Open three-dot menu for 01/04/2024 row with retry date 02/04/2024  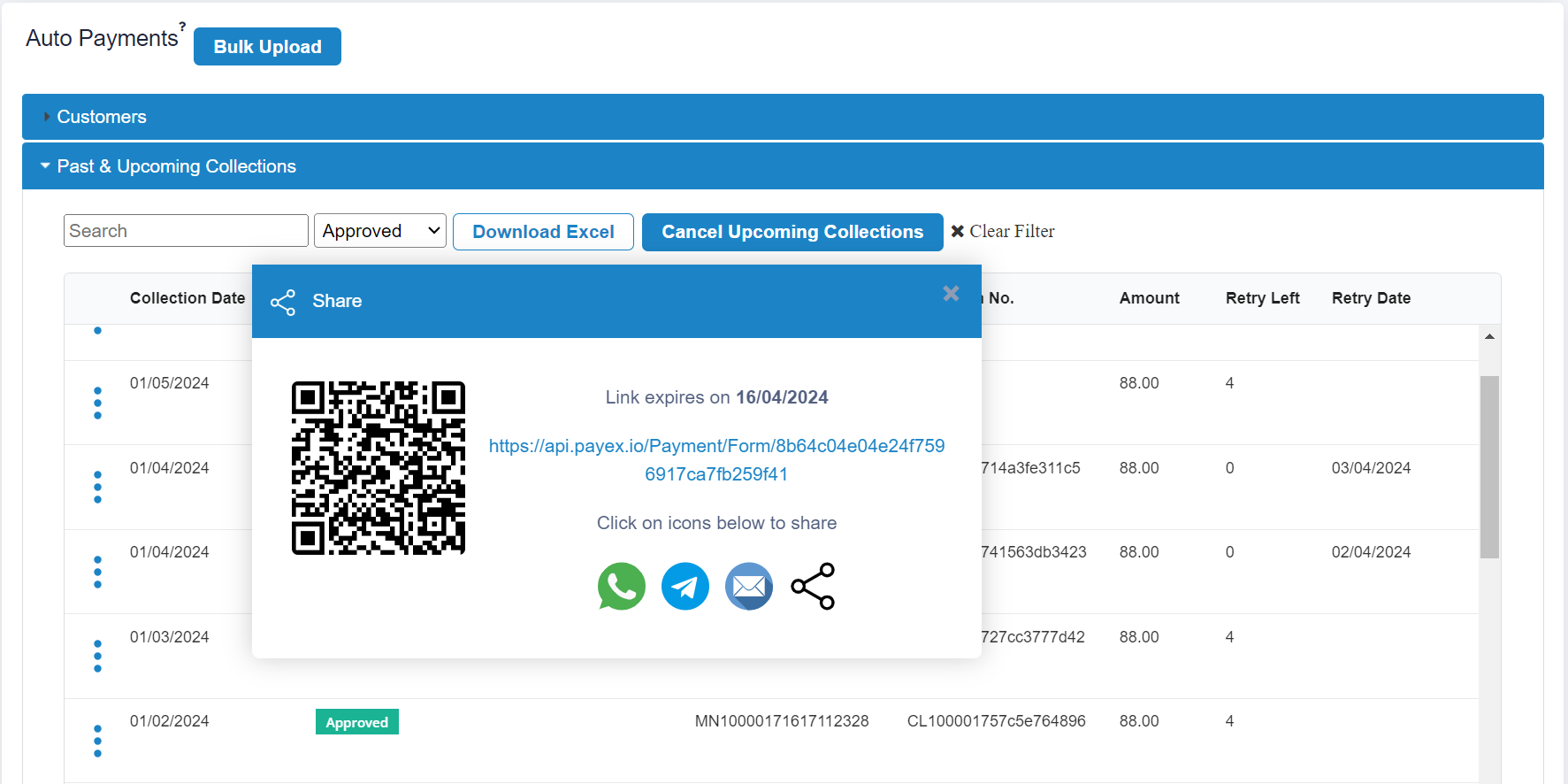click(x=97, y=572)
